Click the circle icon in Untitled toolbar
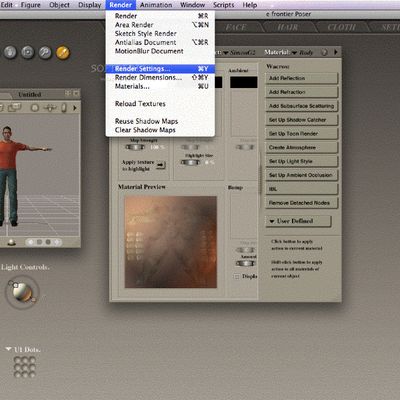Viewport: 400px width, 400px height. [x=35, y=108]
